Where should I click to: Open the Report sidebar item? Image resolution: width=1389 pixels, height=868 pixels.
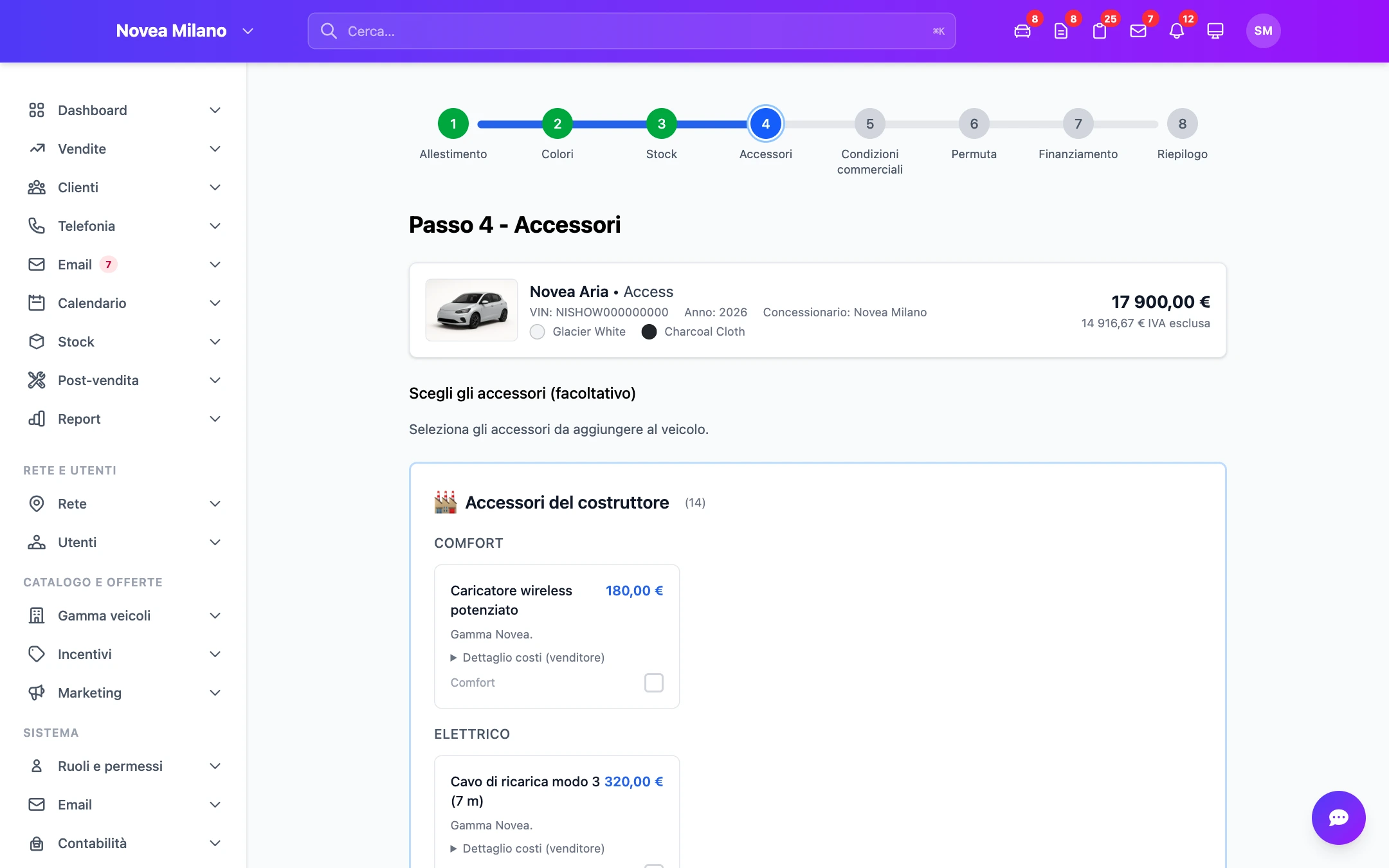[123, 419]
